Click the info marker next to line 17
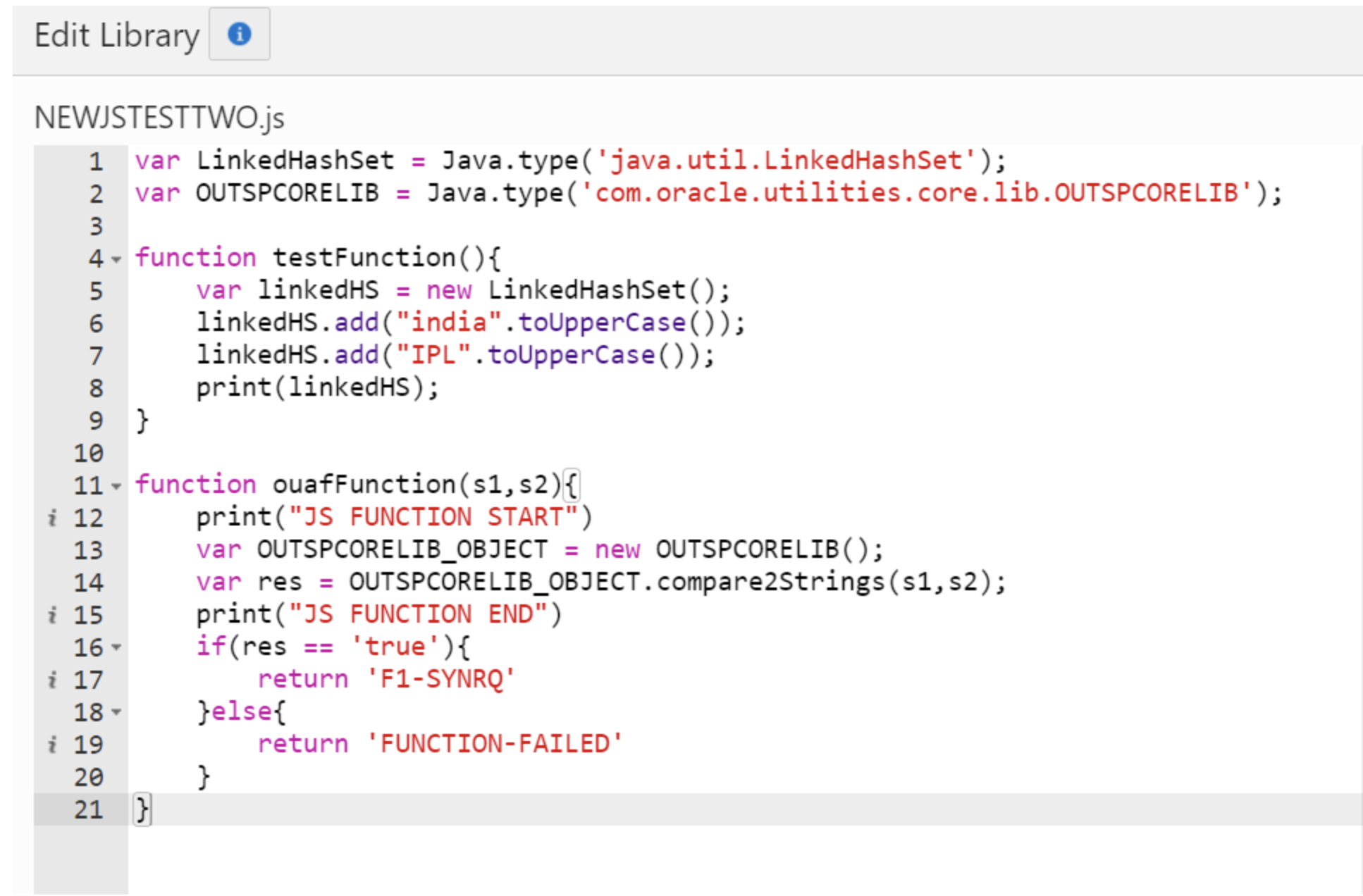 pyautogui.click(x=51, y=679)
